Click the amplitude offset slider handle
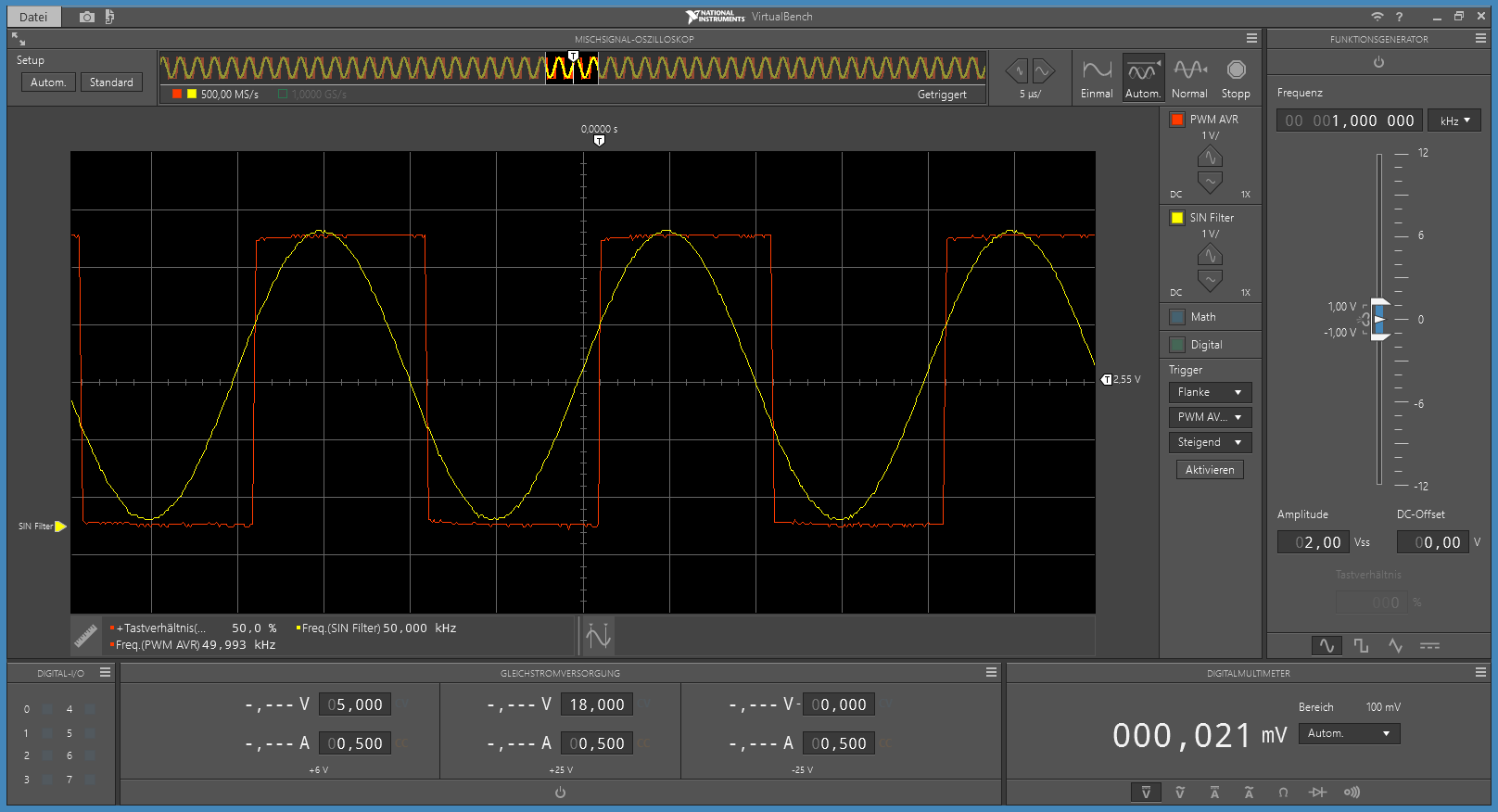 coord(1379,320)
